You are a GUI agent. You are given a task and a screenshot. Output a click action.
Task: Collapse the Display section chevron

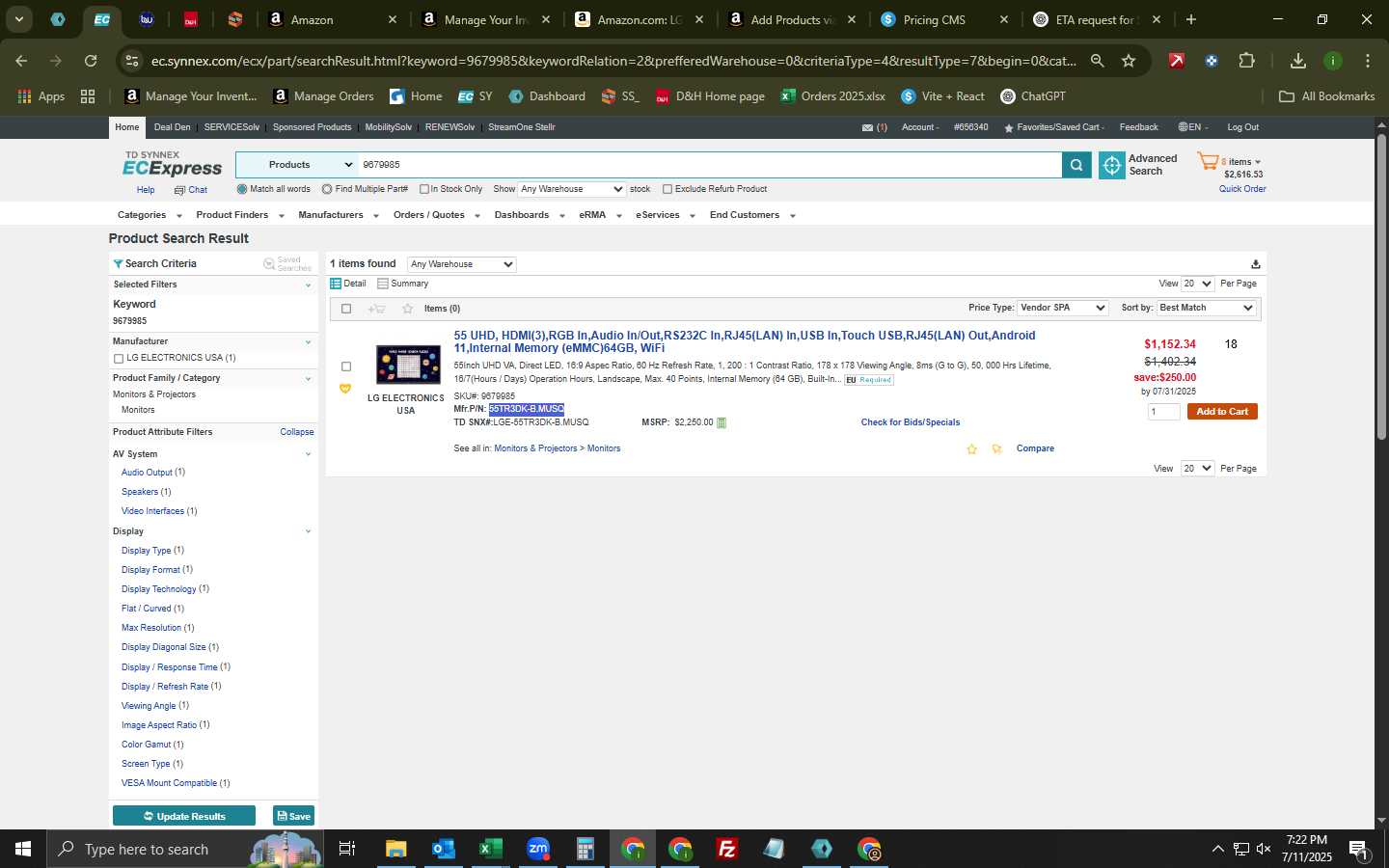308,531
